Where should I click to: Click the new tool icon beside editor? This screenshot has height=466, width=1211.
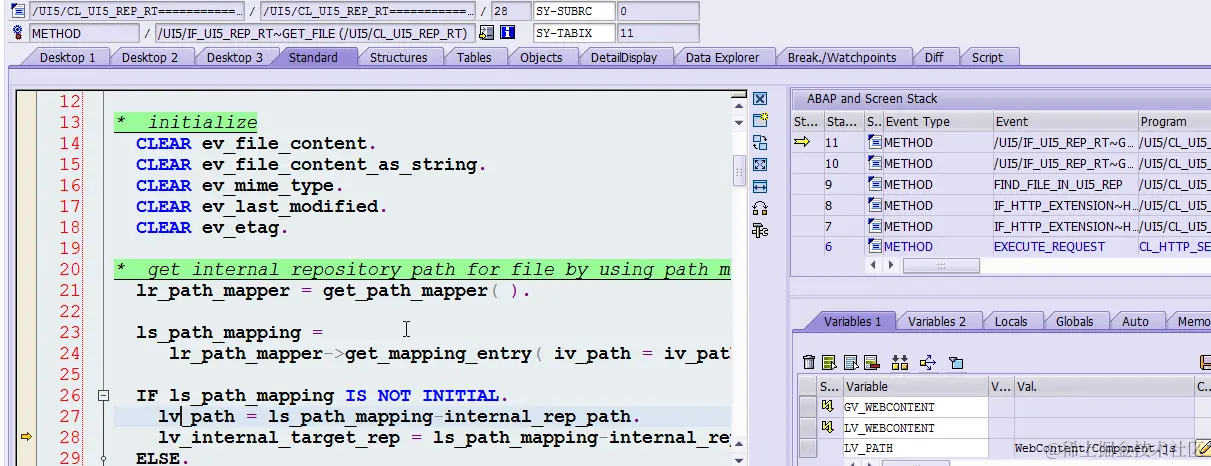[760, 120]
